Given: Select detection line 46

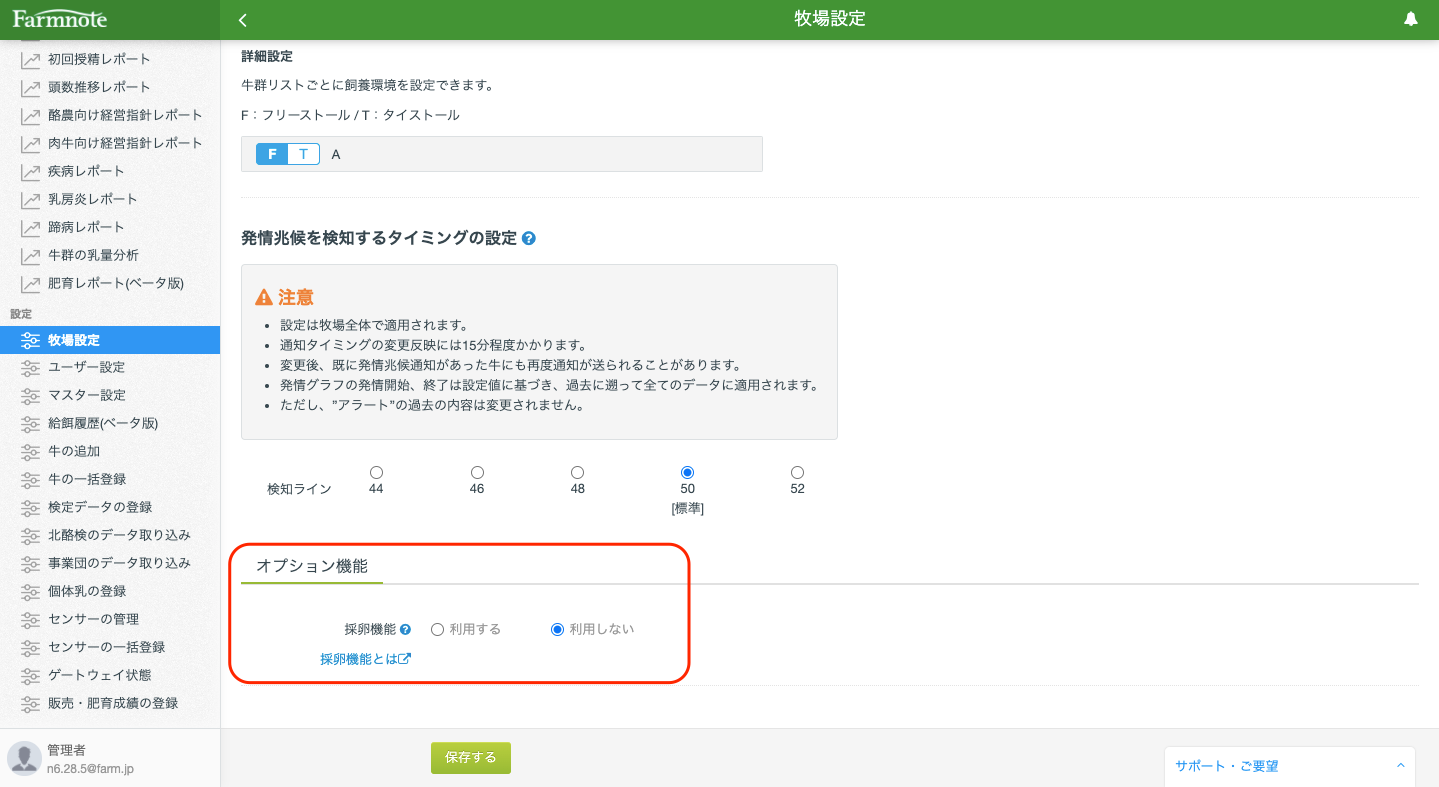Looking at the screenshot, I should 477,472.
